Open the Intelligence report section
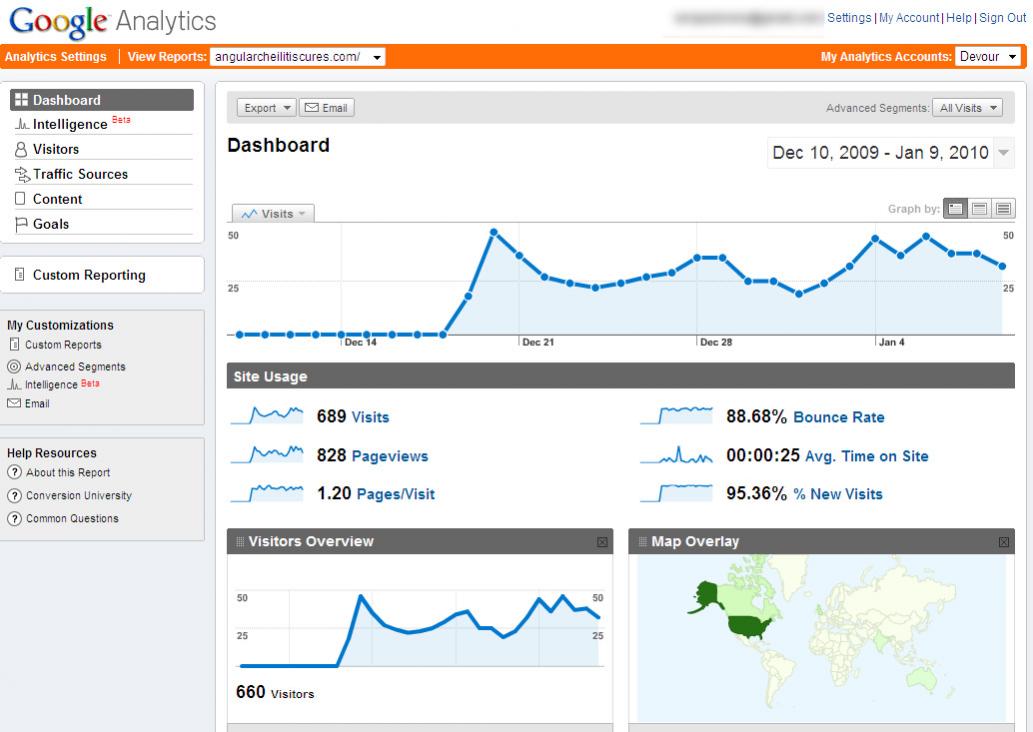1033x732 pixels. tap(70, 124)
